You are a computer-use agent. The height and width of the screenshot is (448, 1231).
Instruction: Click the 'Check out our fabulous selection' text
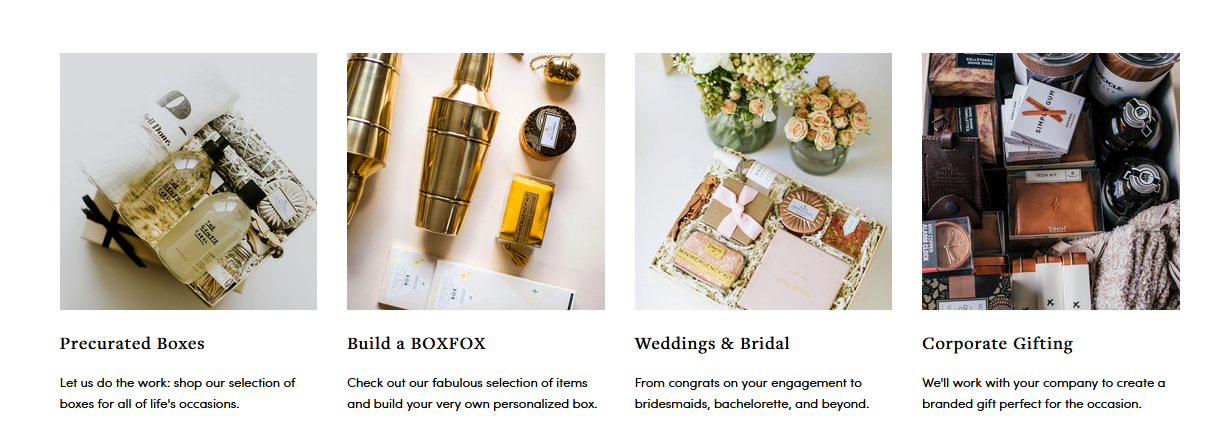click(x=472, y=394)
